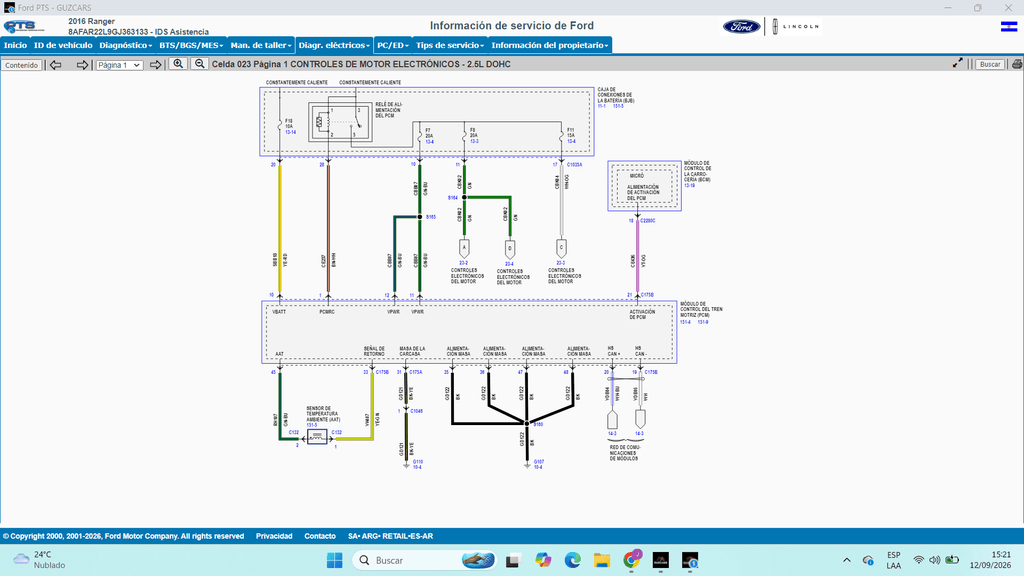
Task: Advance to next page arrow after Página 1
Action: (155, 65)
